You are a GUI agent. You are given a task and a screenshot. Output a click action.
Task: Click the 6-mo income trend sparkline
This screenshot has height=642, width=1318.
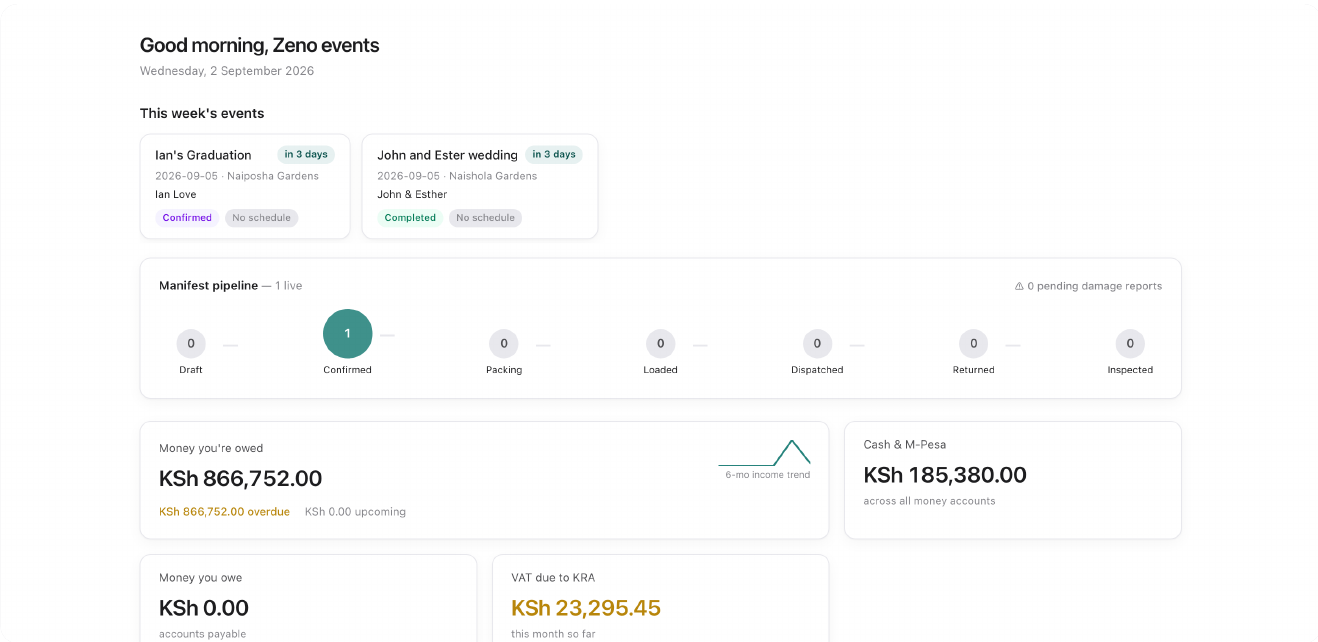(x=765, y=452)
